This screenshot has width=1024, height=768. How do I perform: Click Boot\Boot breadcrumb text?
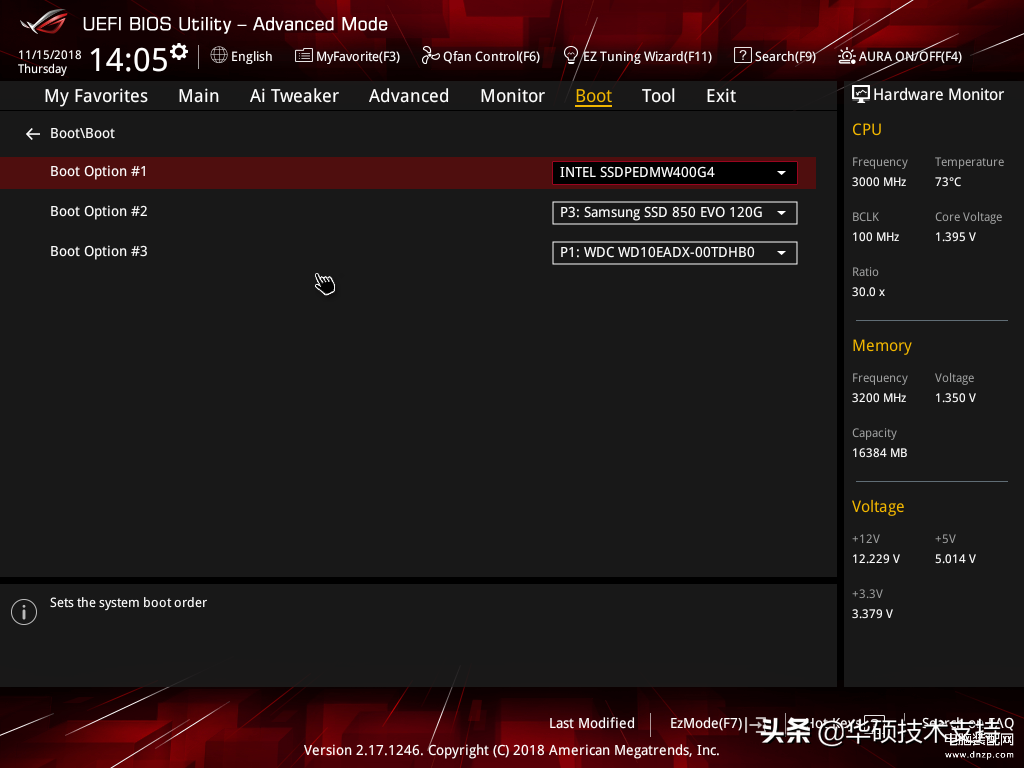point(82,133)
